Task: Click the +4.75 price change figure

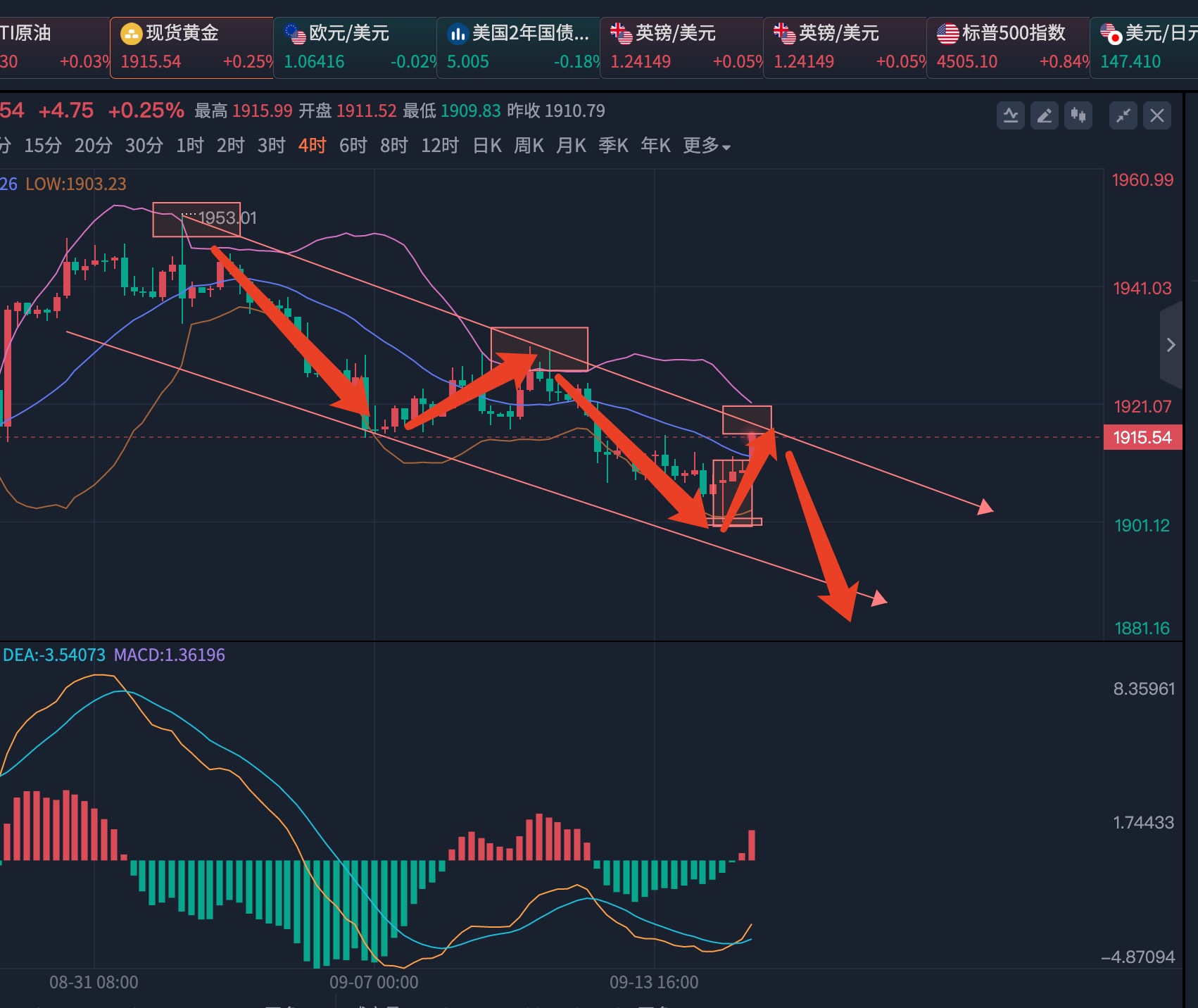Action: pyautogui.click(x=66, y=111)
